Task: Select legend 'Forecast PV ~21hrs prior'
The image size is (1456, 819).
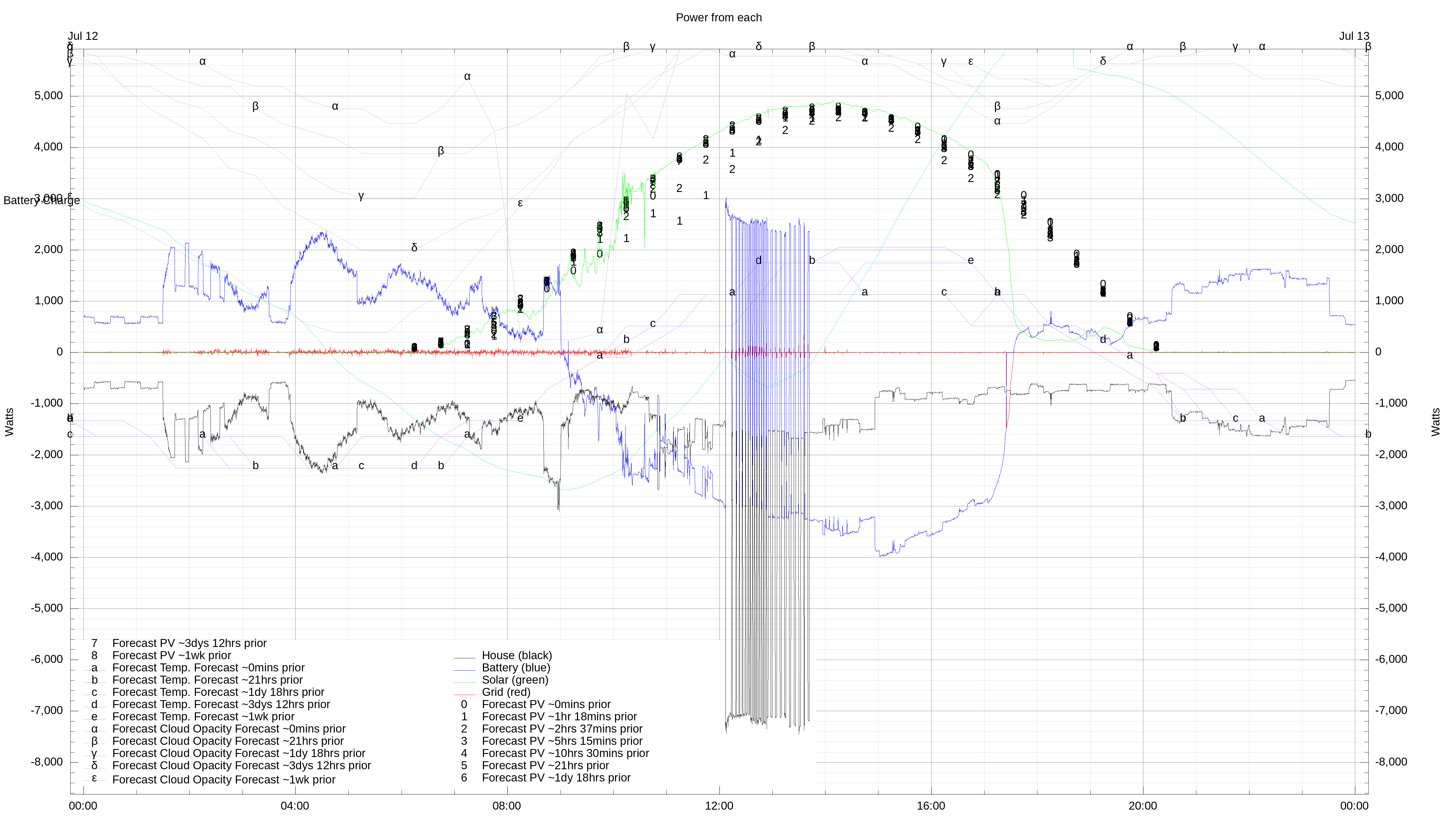Action: [x=545, y=766]
